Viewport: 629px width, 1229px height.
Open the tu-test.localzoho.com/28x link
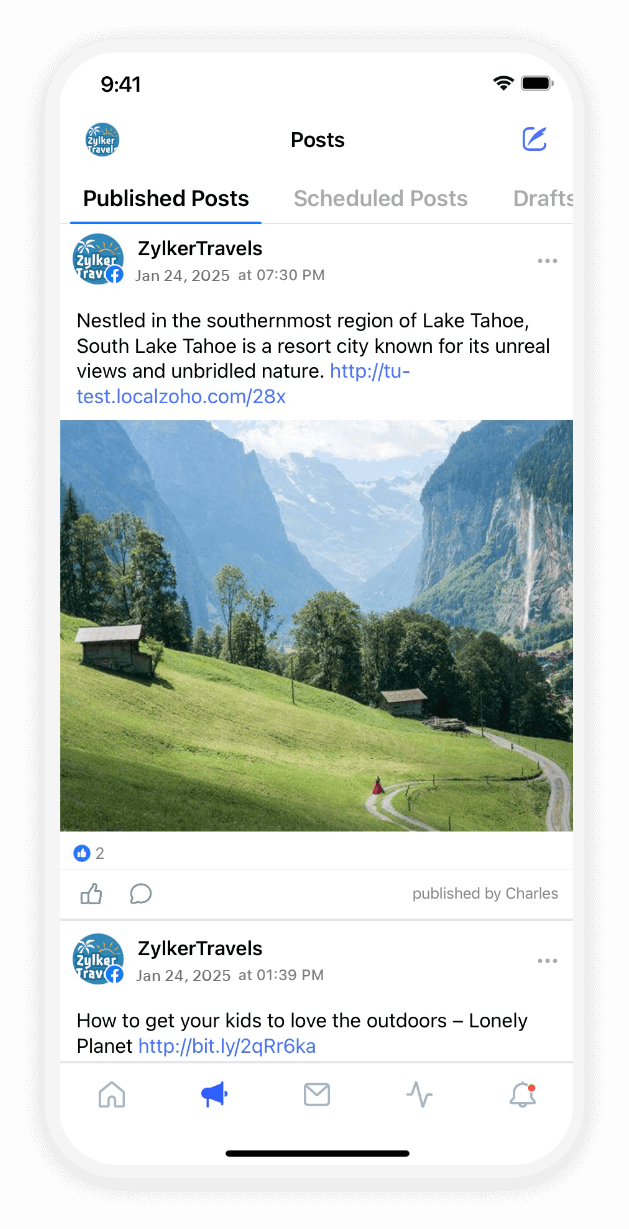point(243,384)
